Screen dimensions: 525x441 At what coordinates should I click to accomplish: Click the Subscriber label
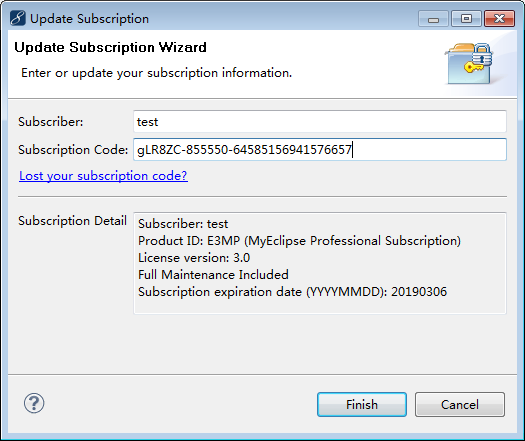coord(51,122)
